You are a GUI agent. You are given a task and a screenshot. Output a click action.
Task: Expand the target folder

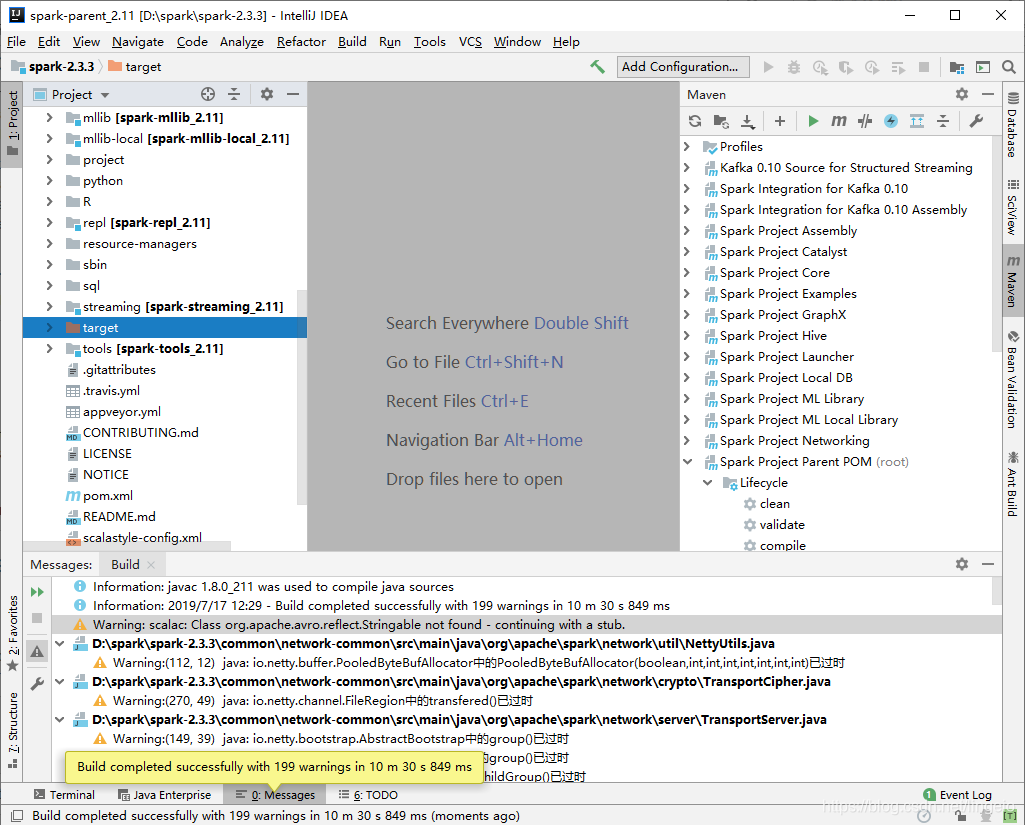pos(49,328)
